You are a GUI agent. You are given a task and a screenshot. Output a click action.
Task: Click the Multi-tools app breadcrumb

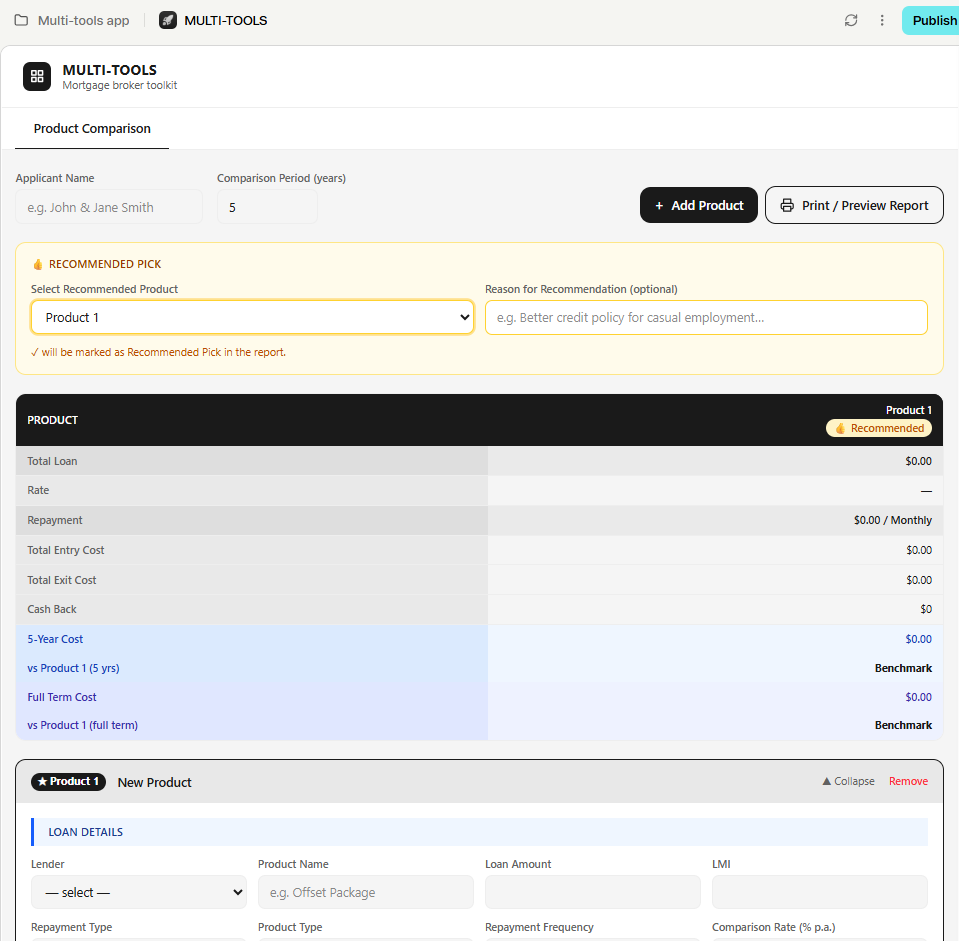pos(84,20)
